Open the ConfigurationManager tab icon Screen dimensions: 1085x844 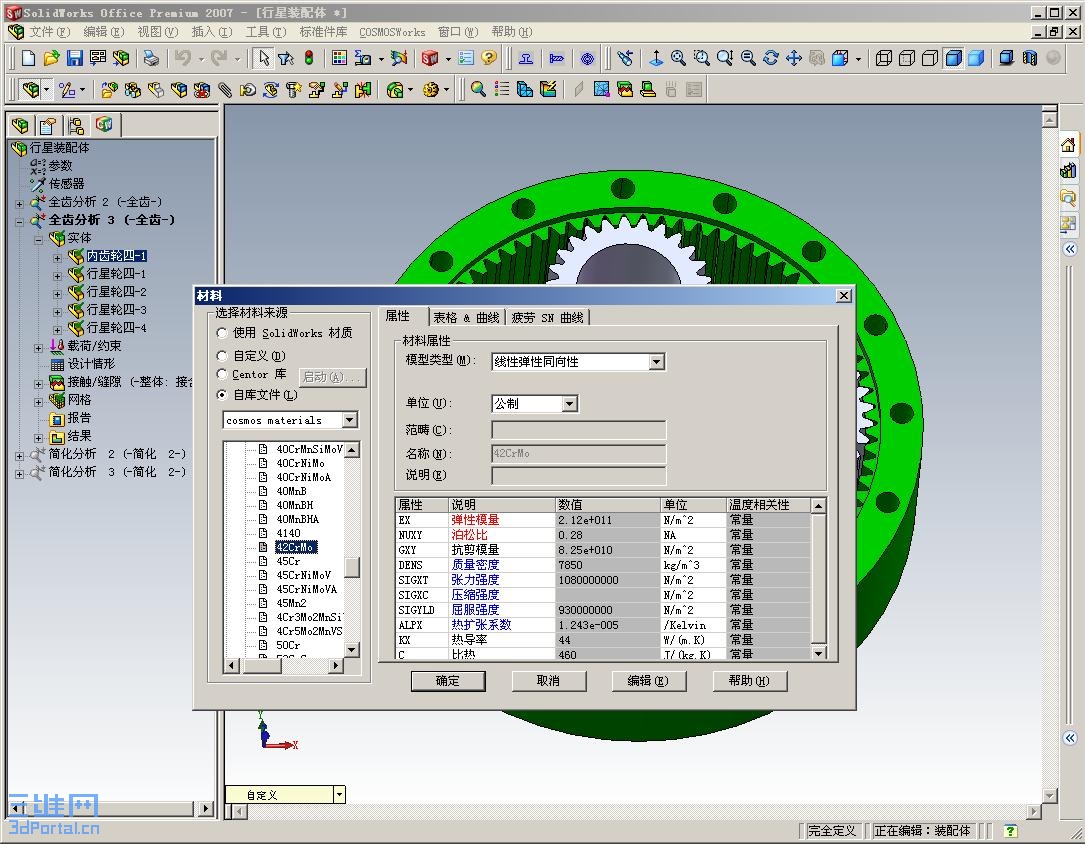pos(75,125)
